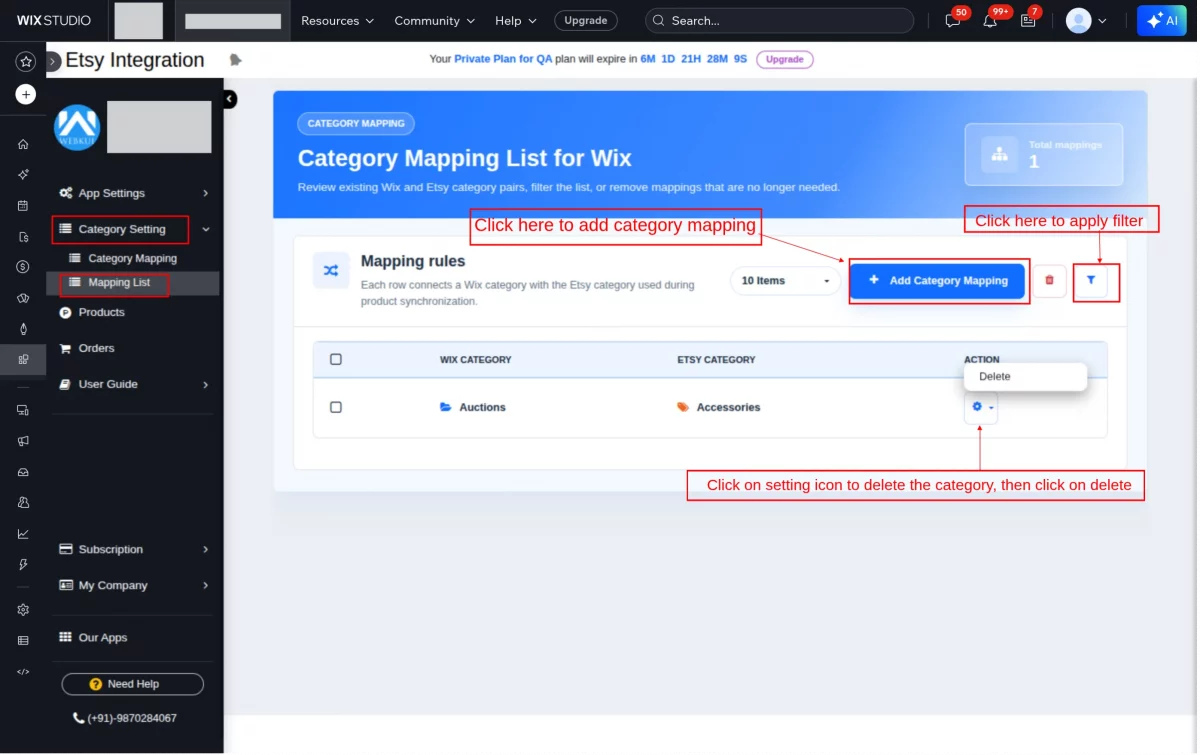Open the contacts people icon in sidebar
Screen dimensions: 1200x755
[x=23, y=502]
